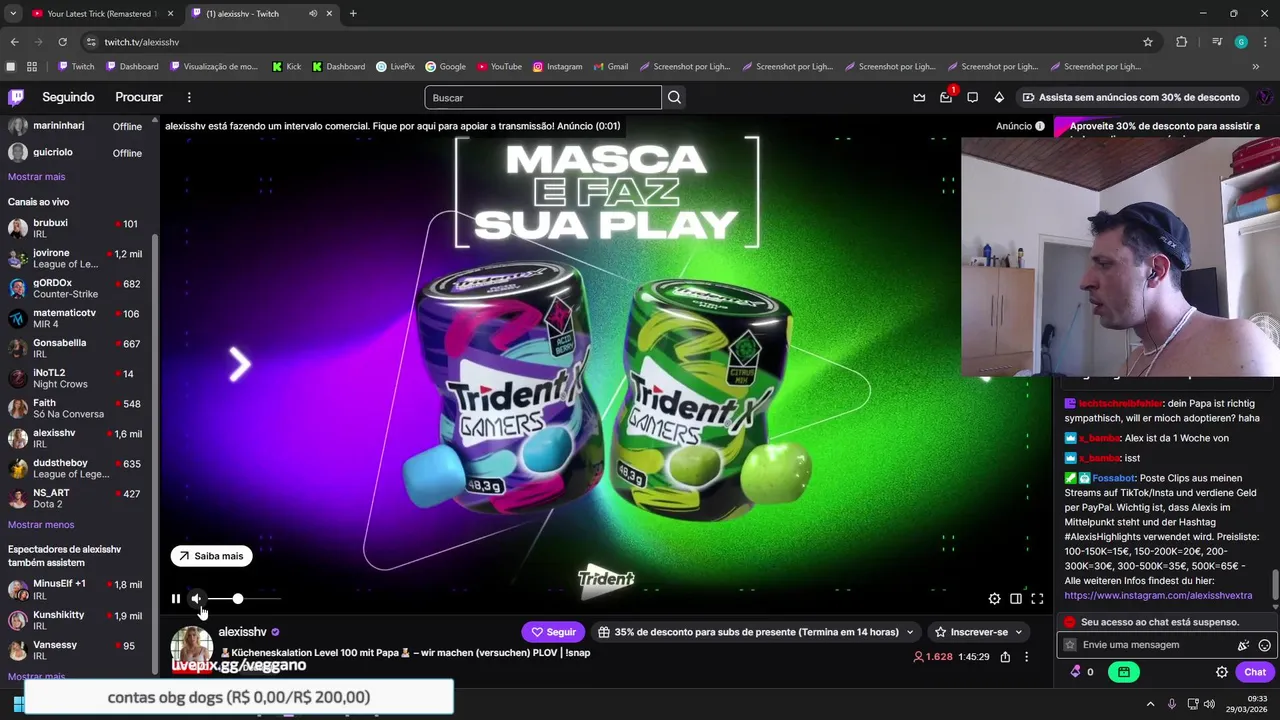Open the alexisshv channel name link
The image size is (1280, 720).
[242, 632]
